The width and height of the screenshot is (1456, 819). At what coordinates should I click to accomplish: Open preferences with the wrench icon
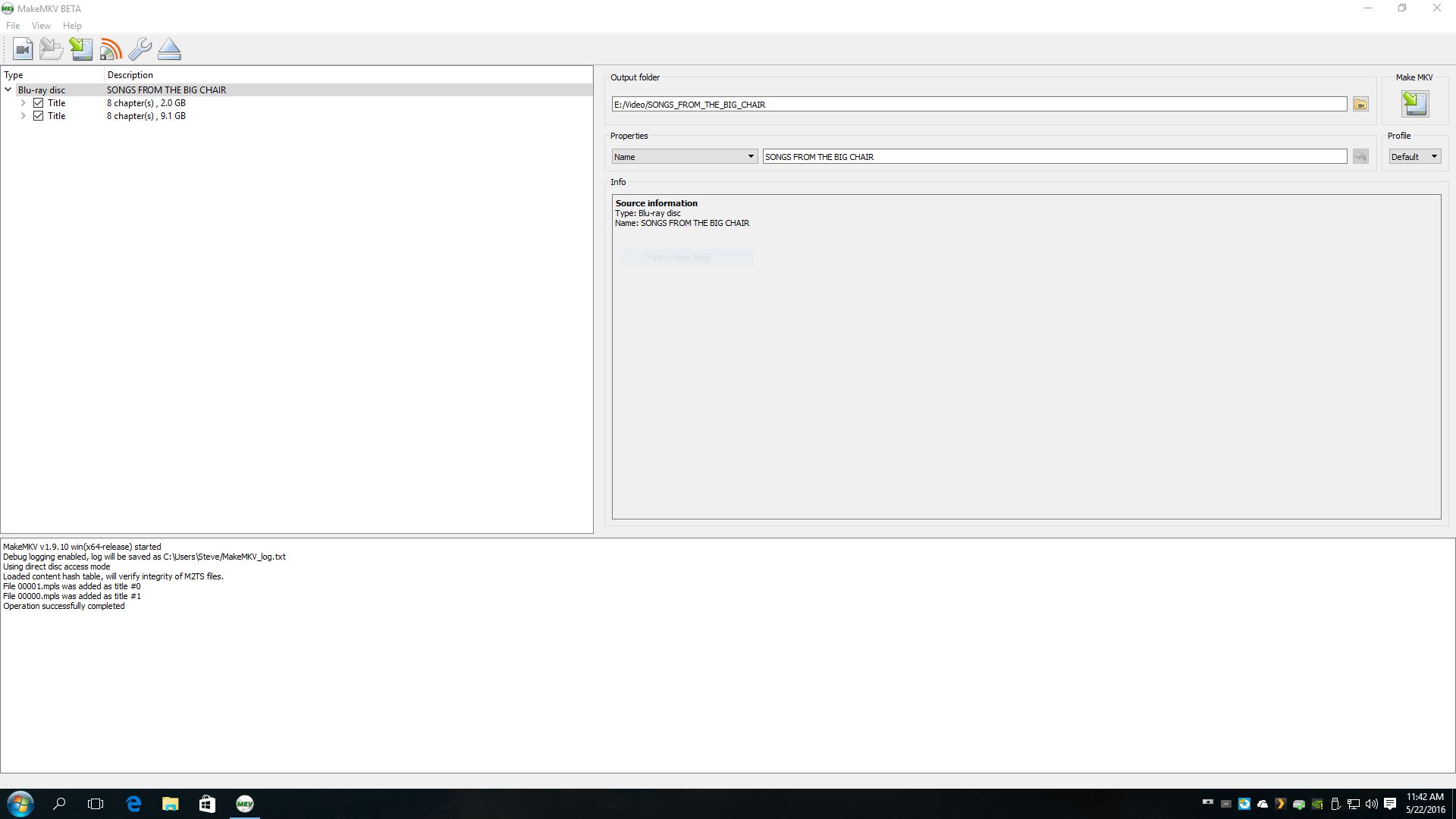click(x=140, y=49)
